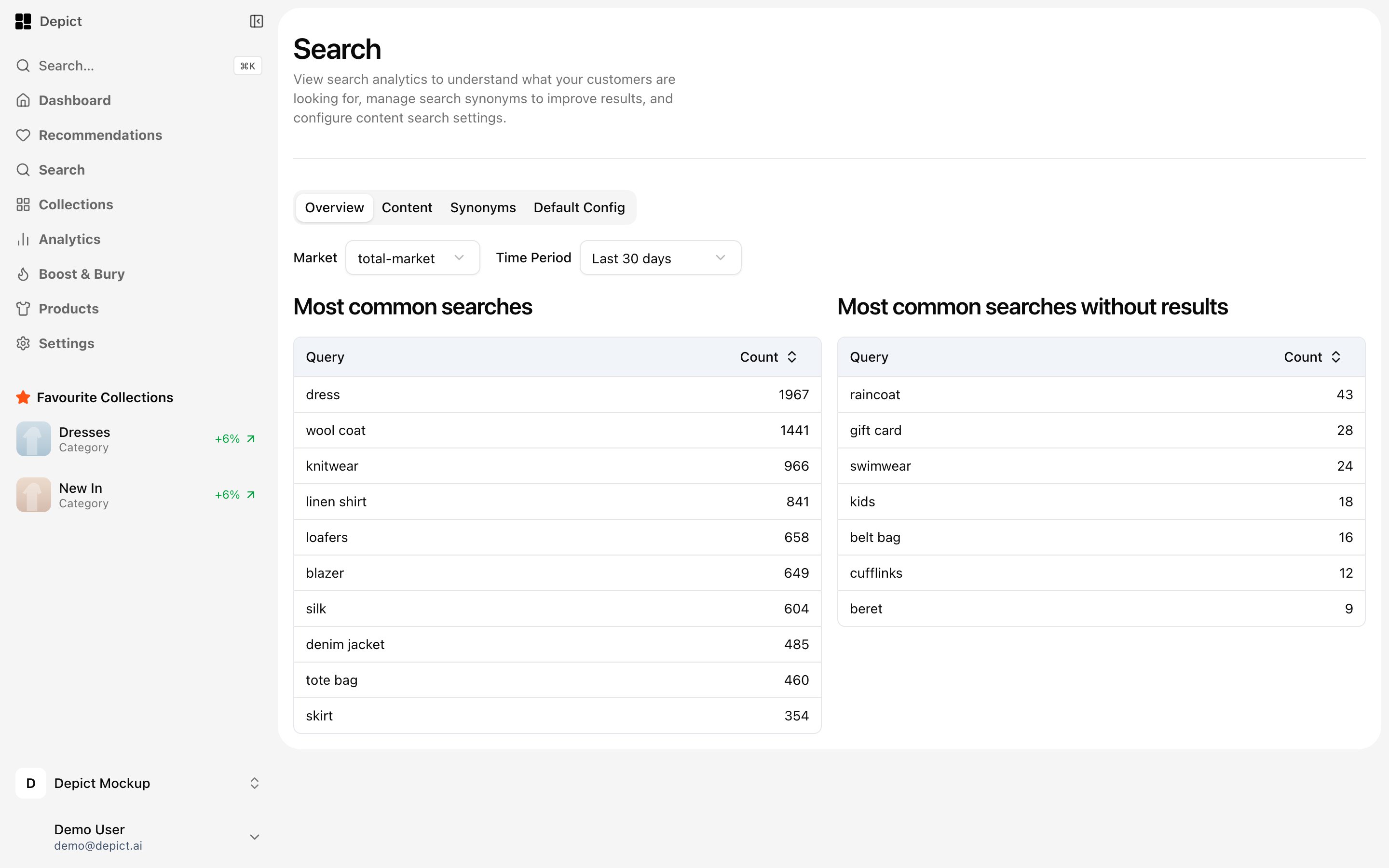Select the New In category name

[81, 488]
